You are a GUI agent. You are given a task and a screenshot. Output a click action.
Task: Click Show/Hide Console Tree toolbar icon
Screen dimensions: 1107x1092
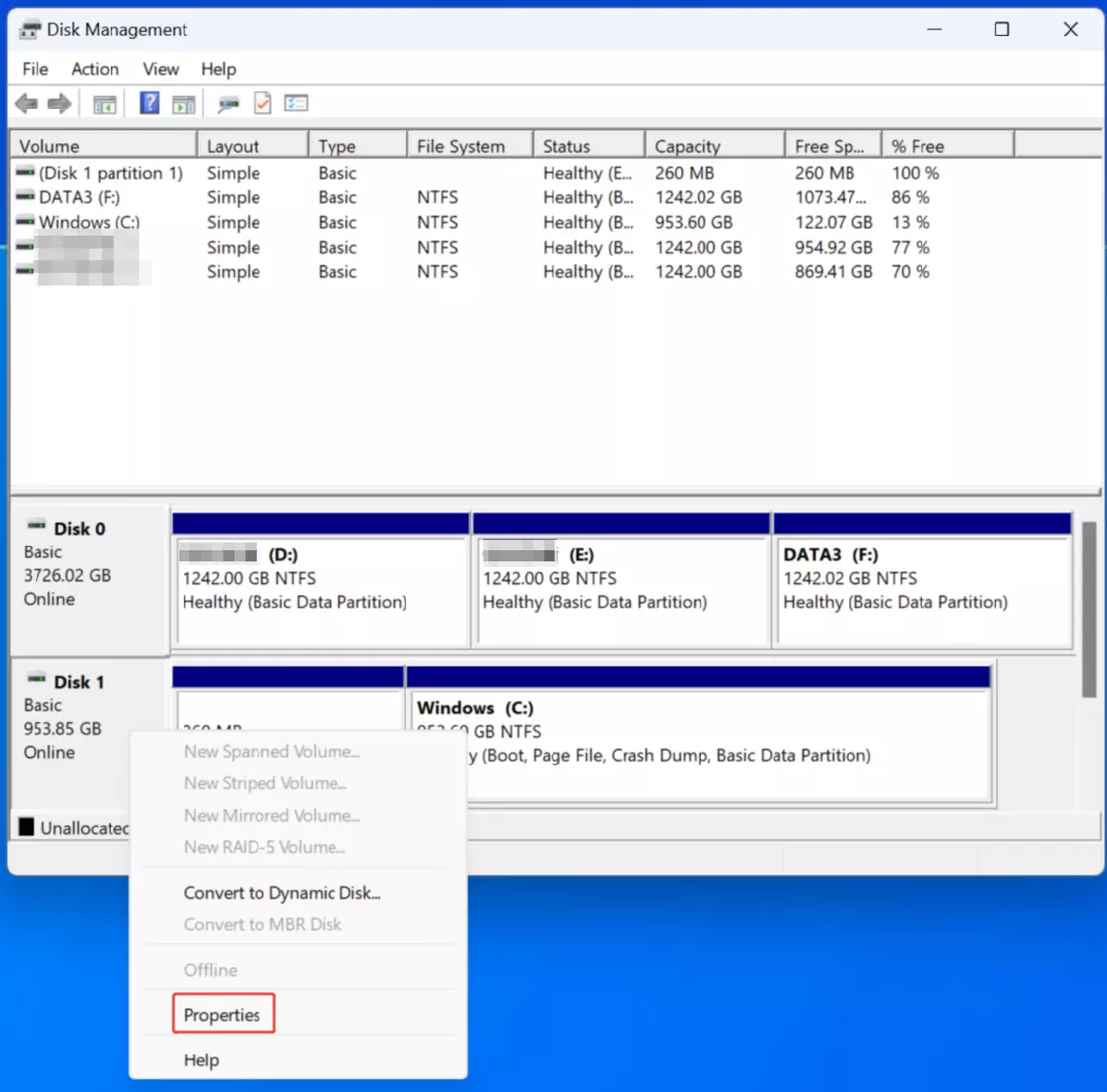(x=105, y=104)
